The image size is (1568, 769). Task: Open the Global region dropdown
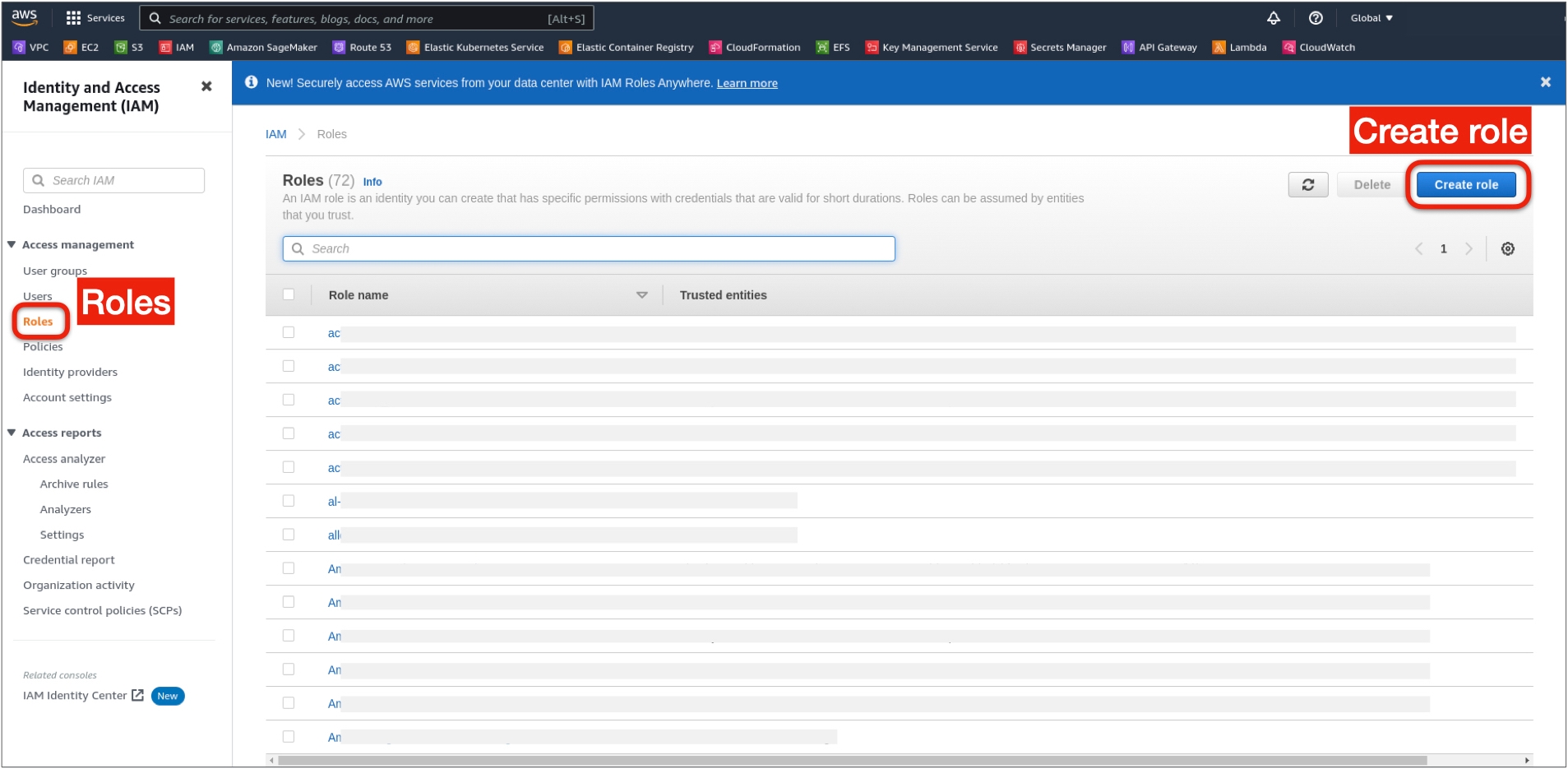tap(1371, 18)
